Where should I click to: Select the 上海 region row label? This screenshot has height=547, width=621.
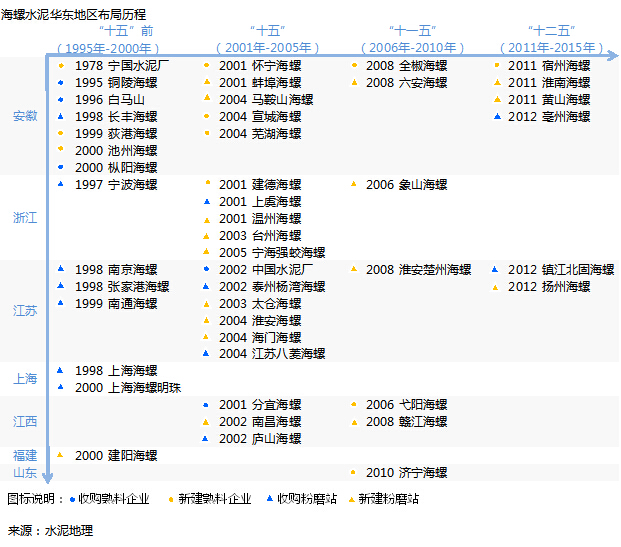pos(25,379)
